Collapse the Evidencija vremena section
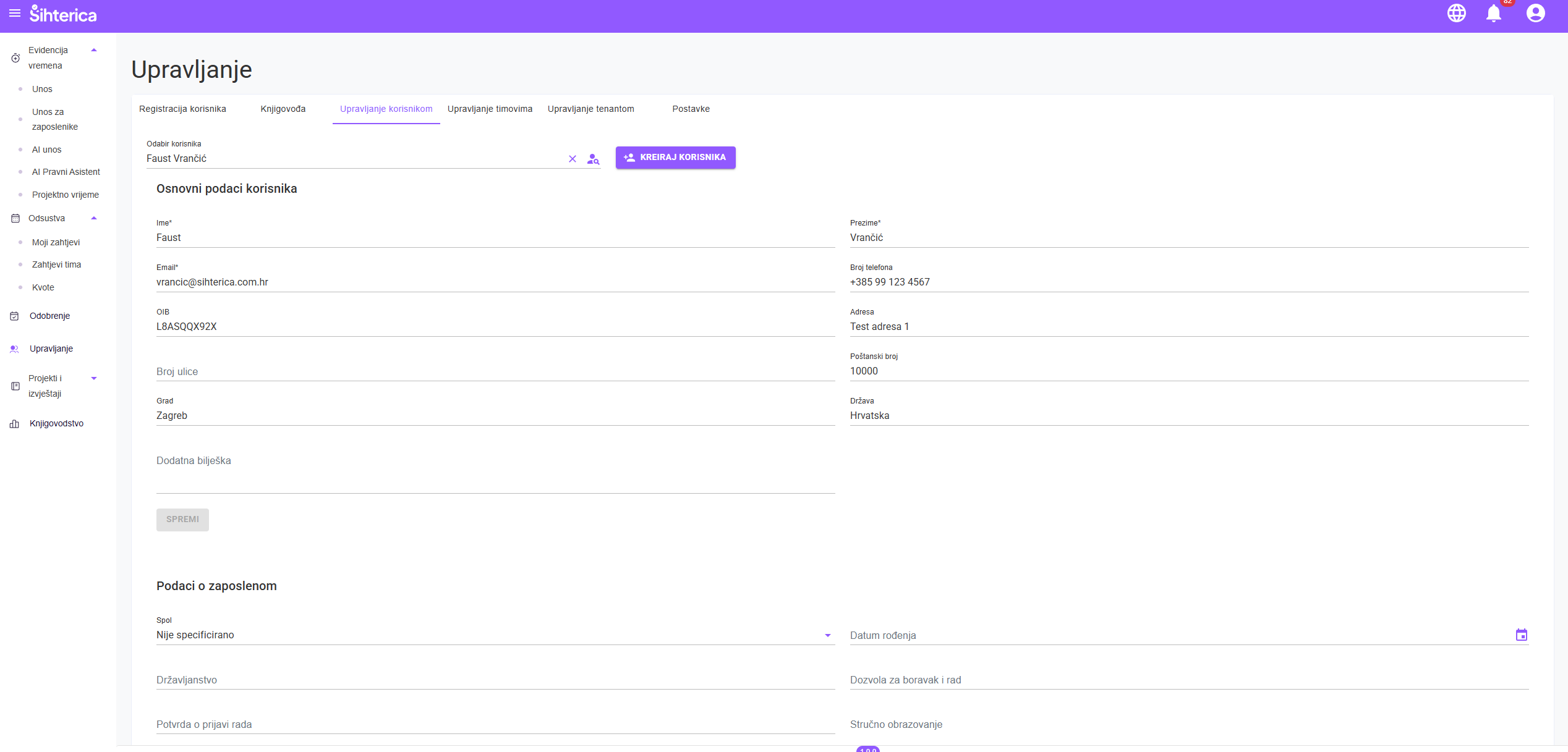 94,50
